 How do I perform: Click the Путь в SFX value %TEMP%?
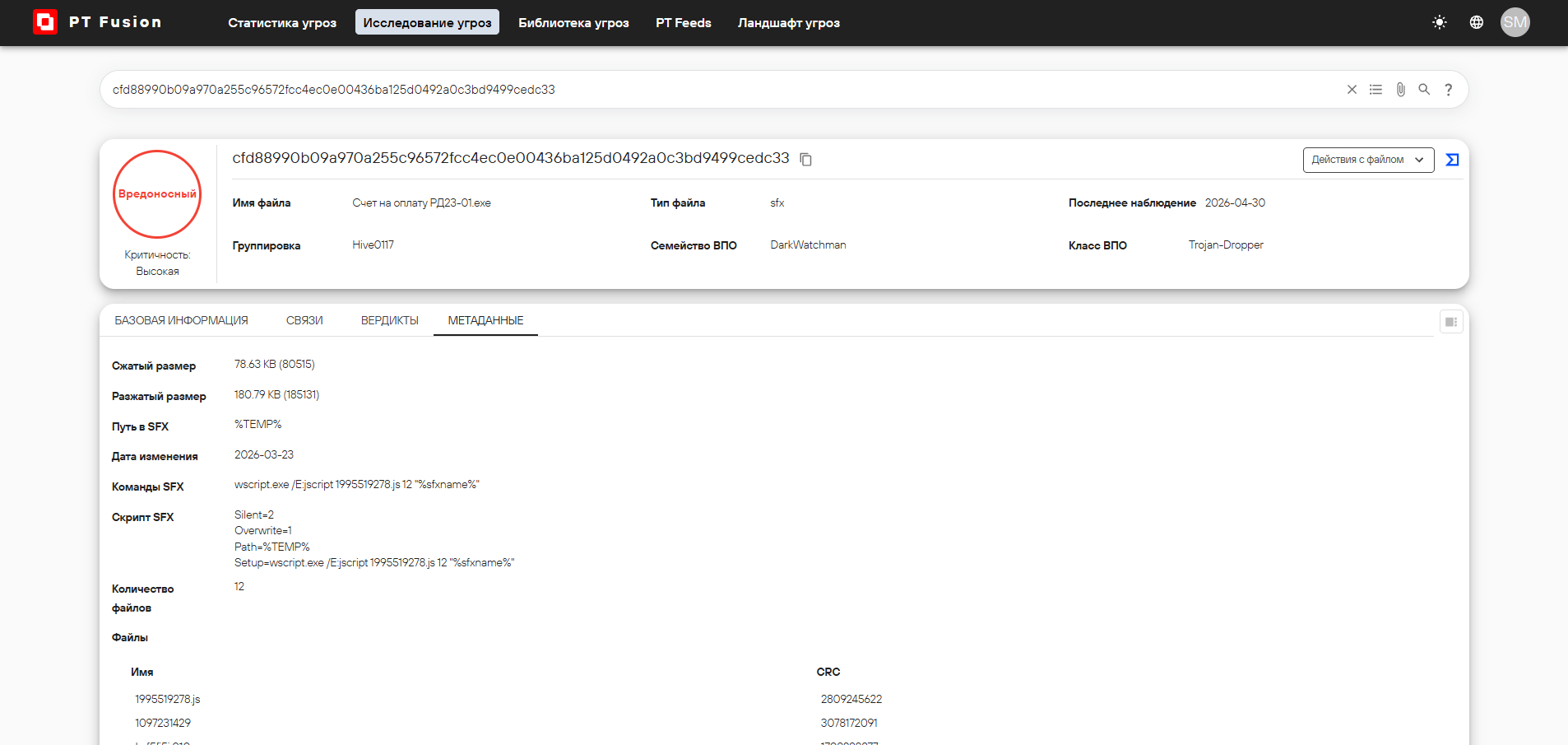[x=258, y=424]
